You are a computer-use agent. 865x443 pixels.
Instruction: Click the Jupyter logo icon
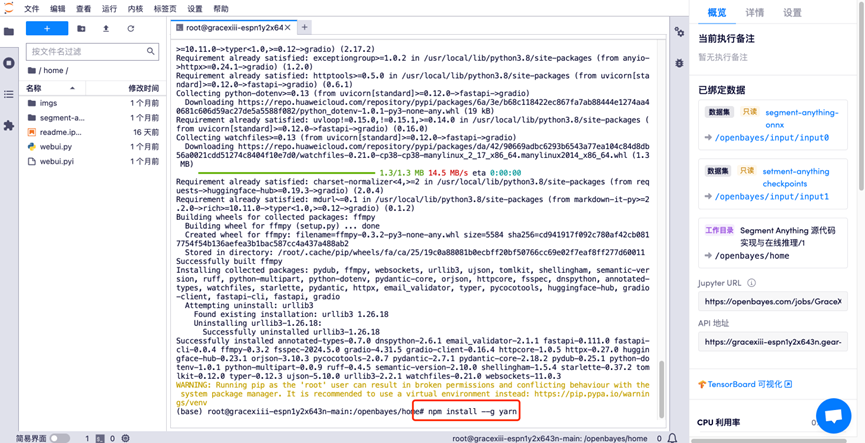tap(8, 8)
